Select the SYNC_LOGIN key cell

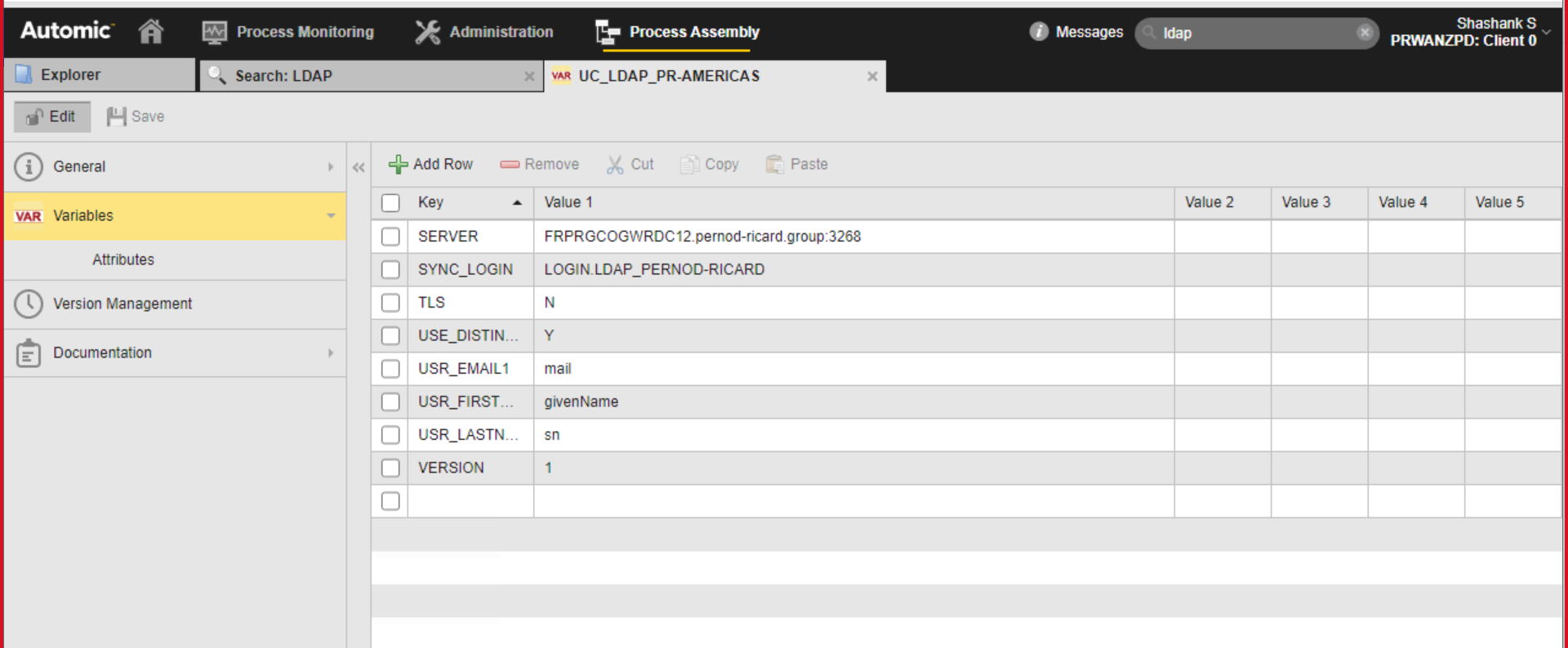coord(470,269)
